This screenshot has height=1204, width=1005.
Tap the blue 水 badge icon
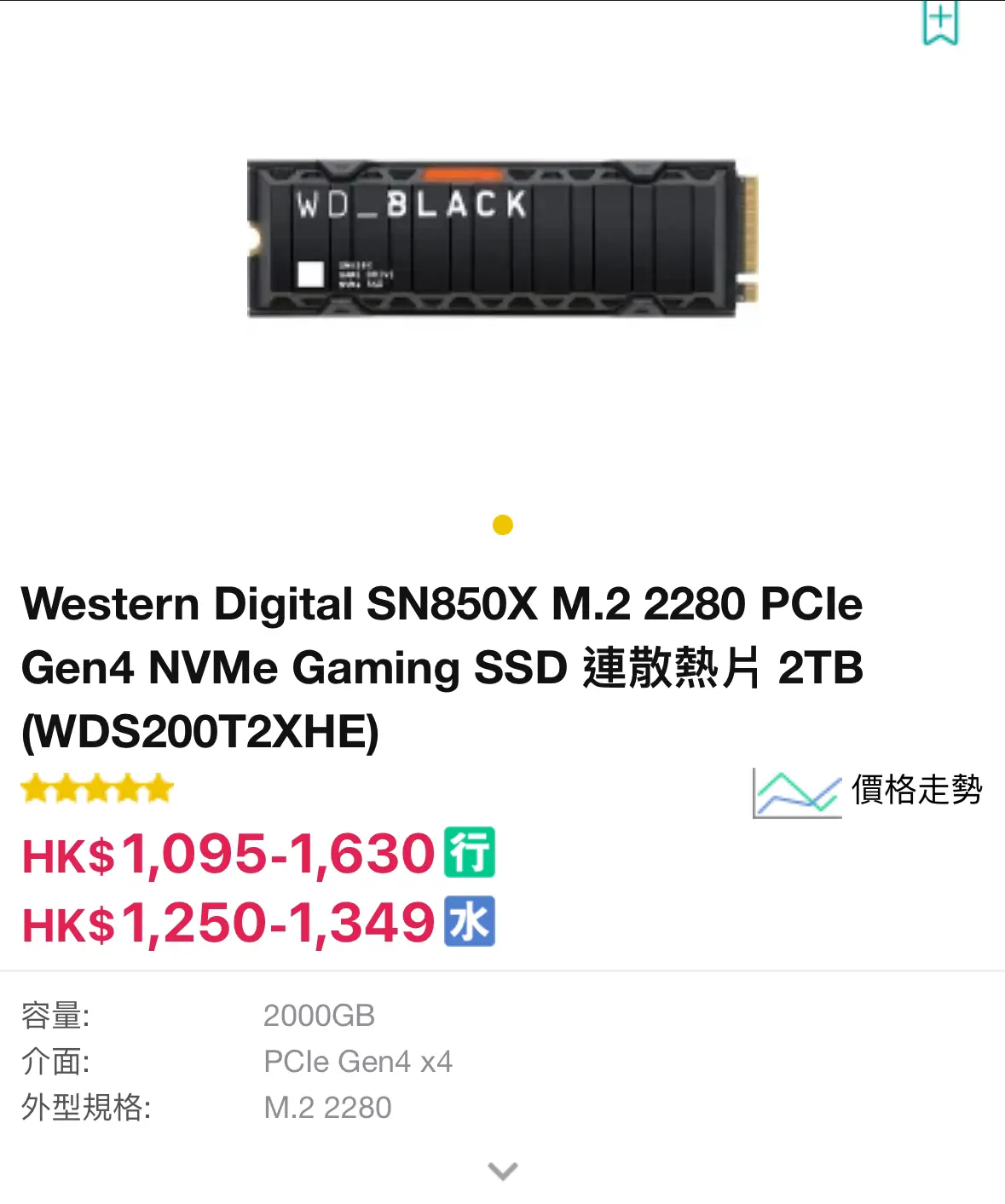tap(470, 921)
